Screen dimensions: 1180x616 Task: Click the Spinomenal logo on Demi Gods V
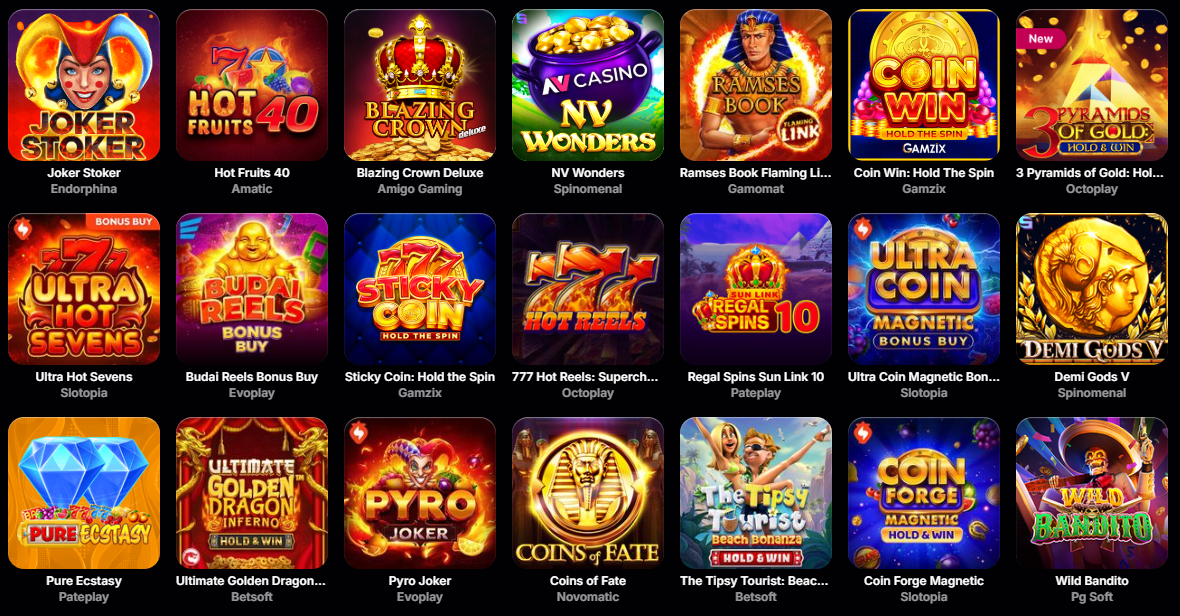point(1026,223)
